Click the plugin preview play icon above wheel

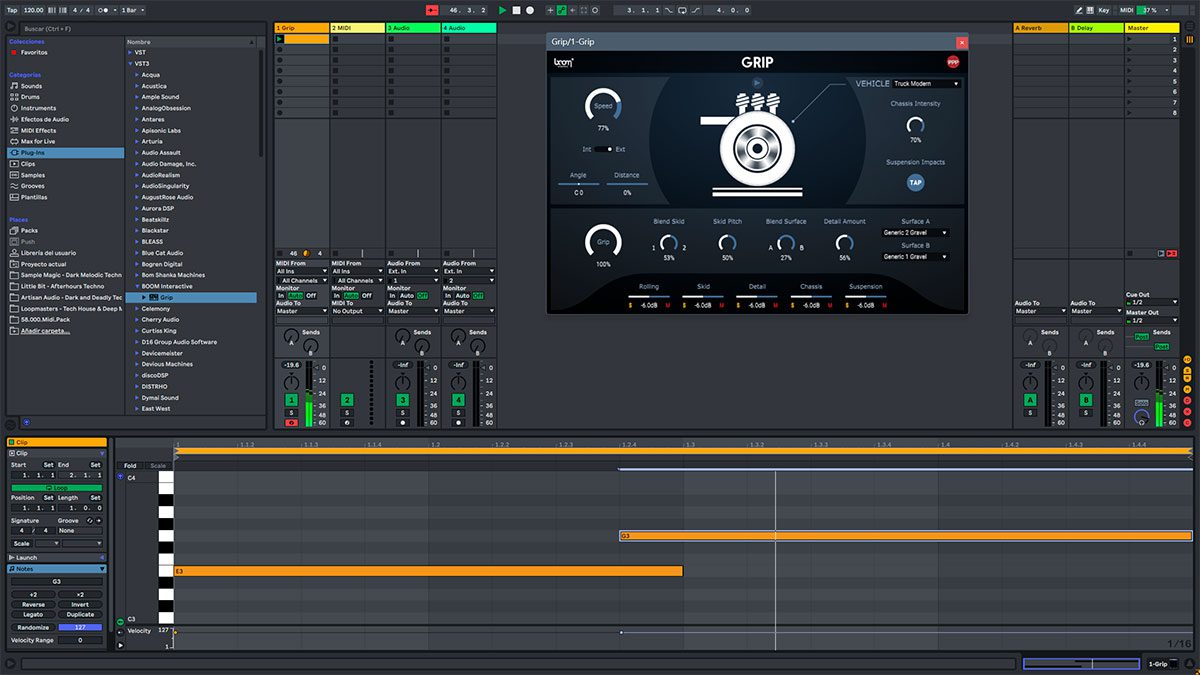[757, 82]
